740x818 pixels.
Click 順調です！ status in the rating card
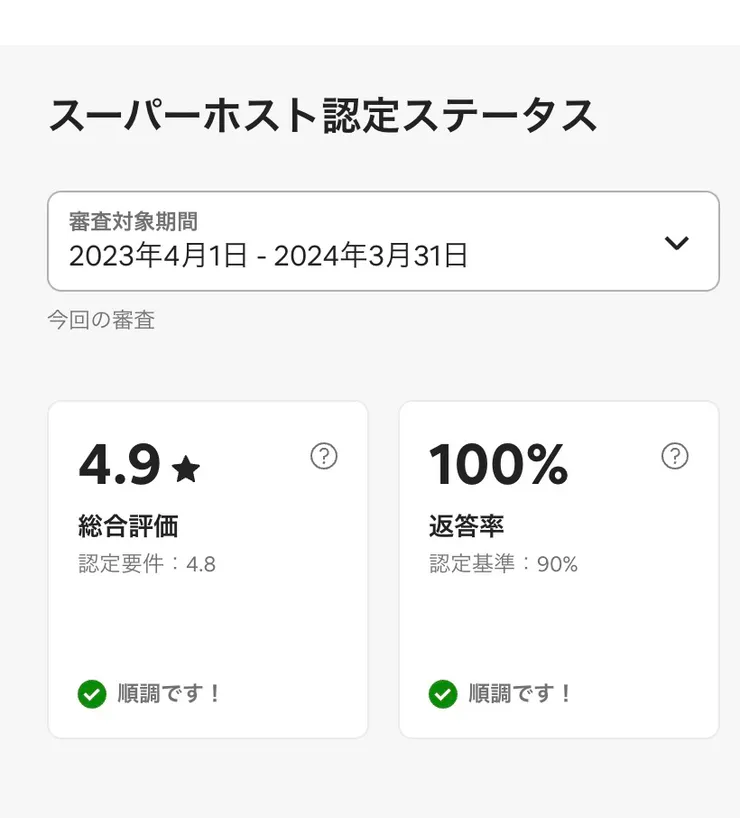(169, 693)
